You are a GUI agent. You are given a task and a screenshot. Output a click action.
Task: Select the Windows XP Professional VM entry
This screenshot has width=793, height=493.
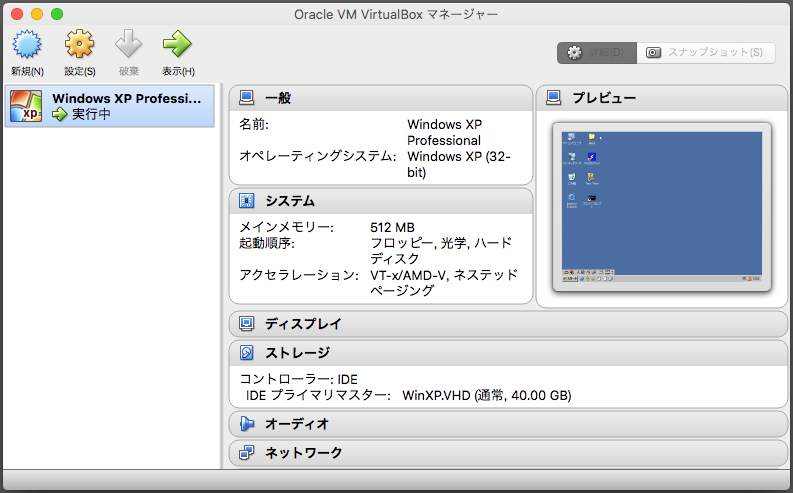coord(110,106)
